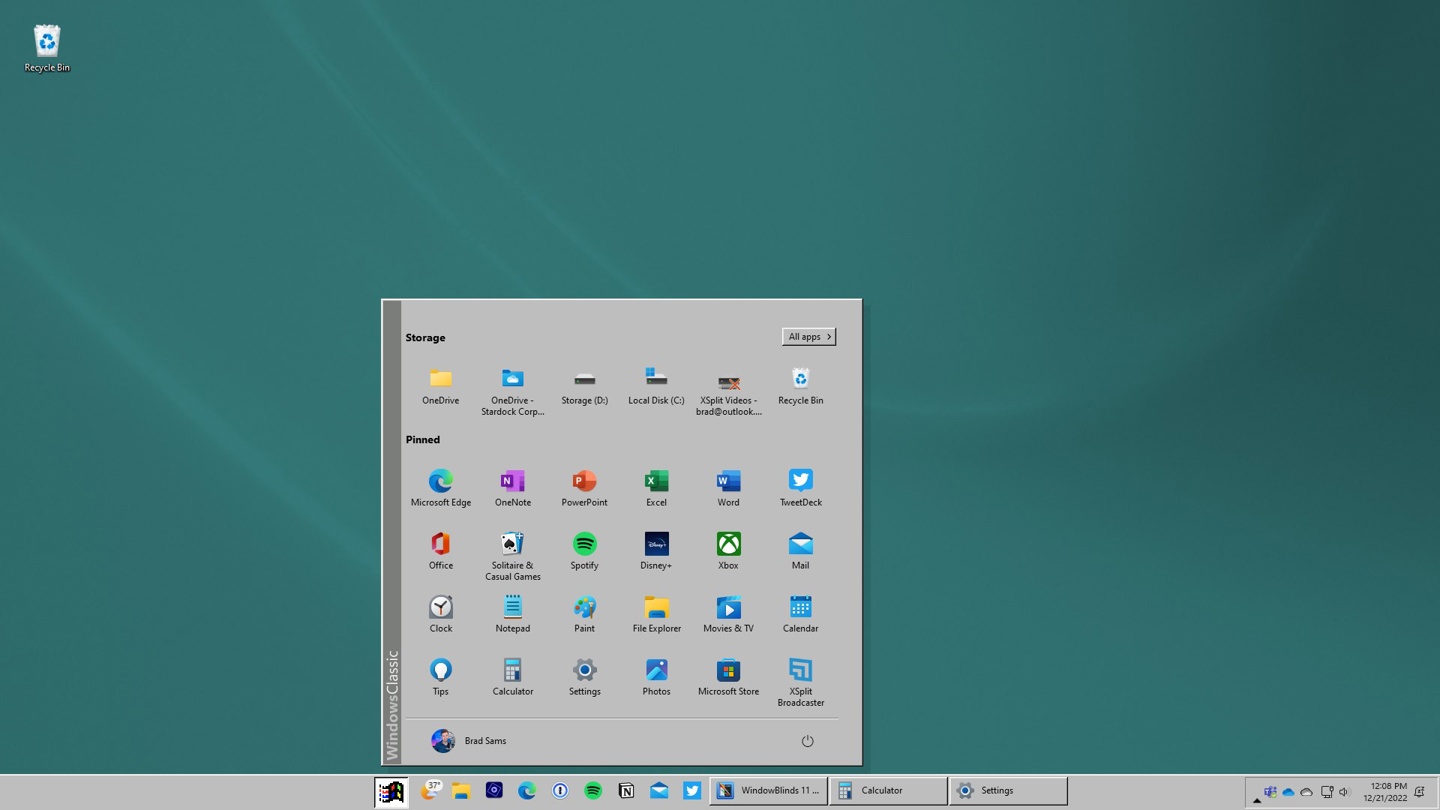The height and width of the screenshot is (810, 1440).
Task: Expand hidden icons in the system tray
Action: pyautogui.click(x=1257, y=797)
